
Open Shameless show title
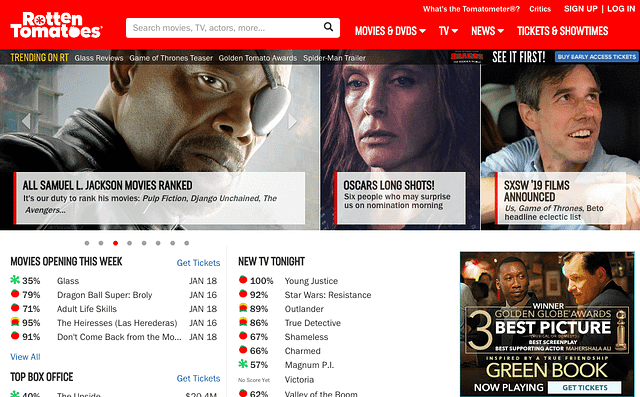pos(306,337)
